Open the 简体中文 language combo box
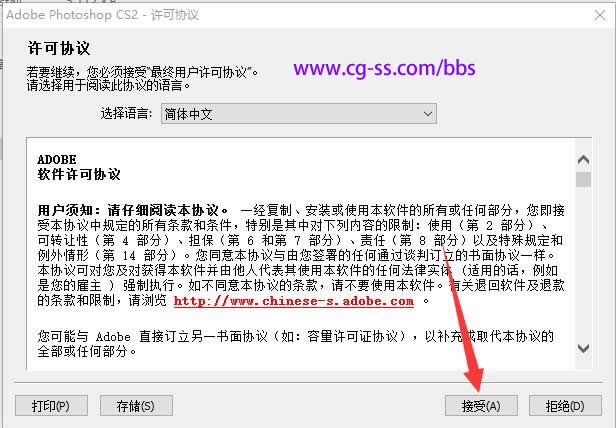 pos(299,114)
